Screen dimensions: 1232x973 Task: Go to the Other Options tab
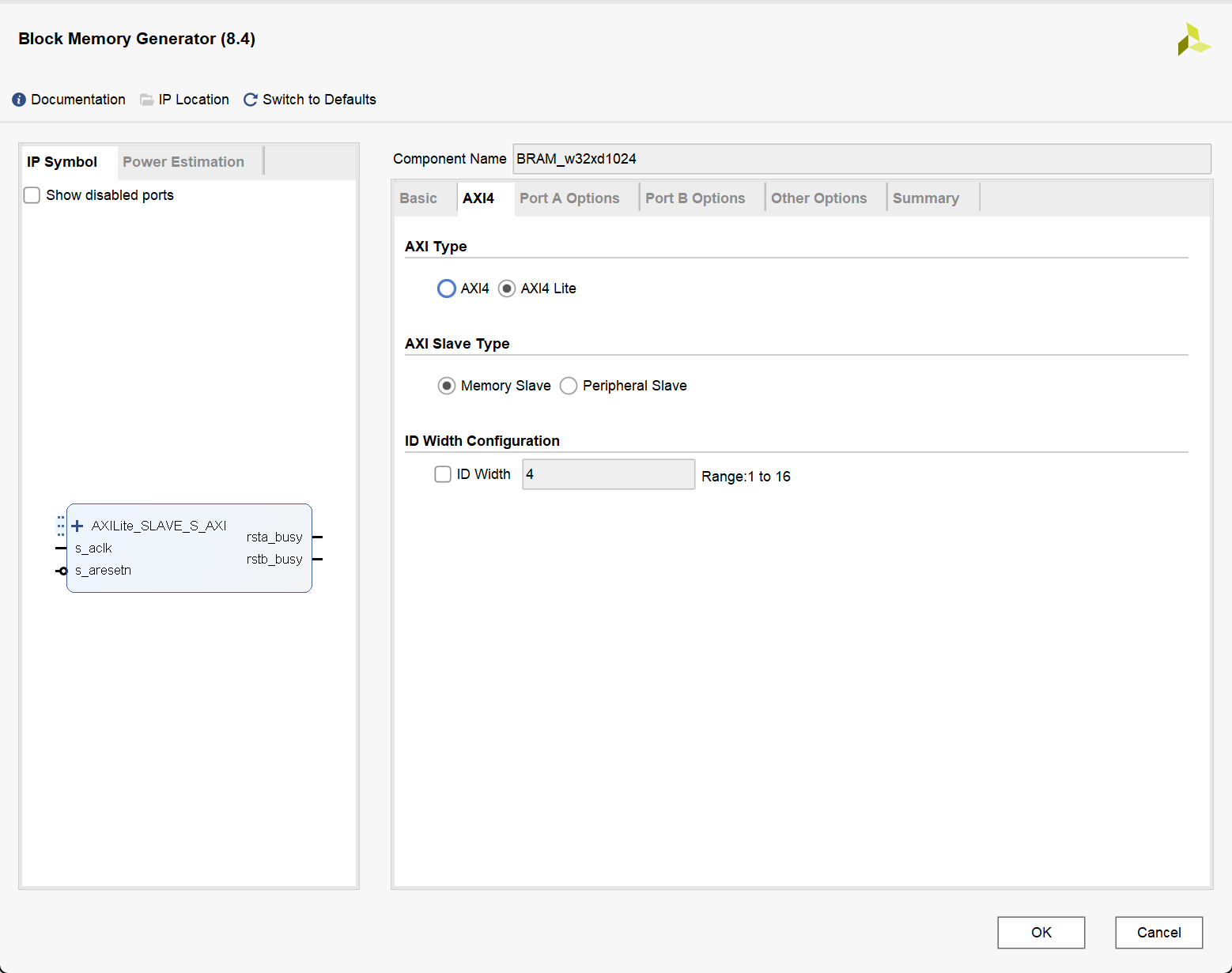(x=819, y=198)
